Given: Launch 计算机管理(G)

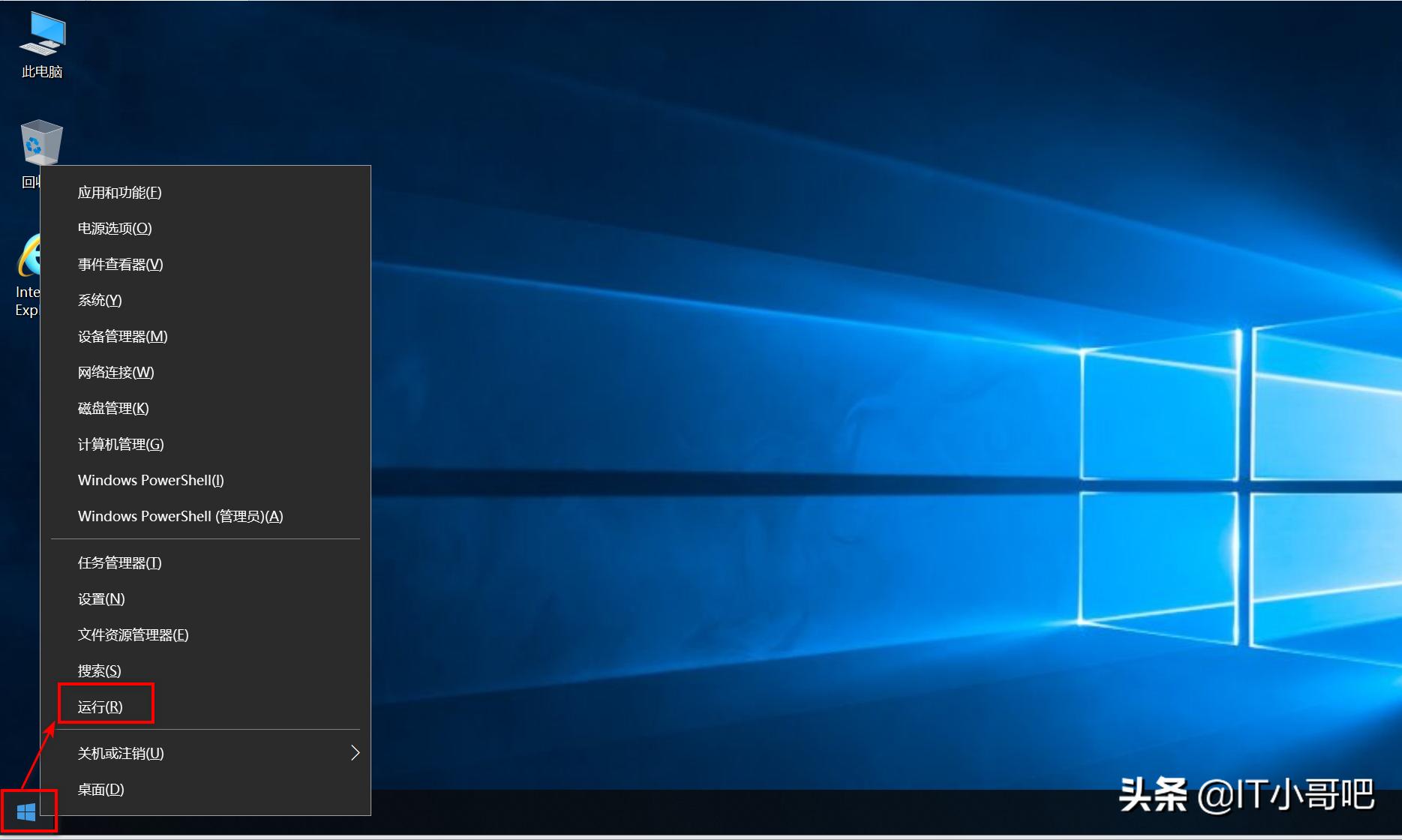Looking at the screenshot, I should tap(206, 445).
